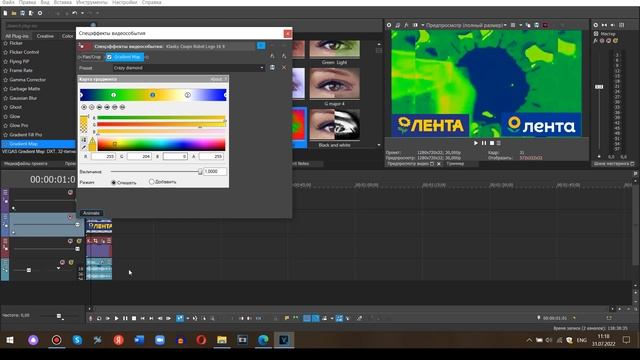Click the Animate button
Screen dimensions: 640x360
click(x=91, y=213)
